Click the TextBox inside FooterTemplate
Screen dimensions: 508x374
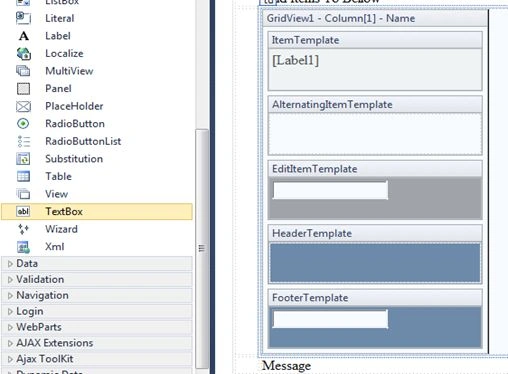(x=330, y=319)
